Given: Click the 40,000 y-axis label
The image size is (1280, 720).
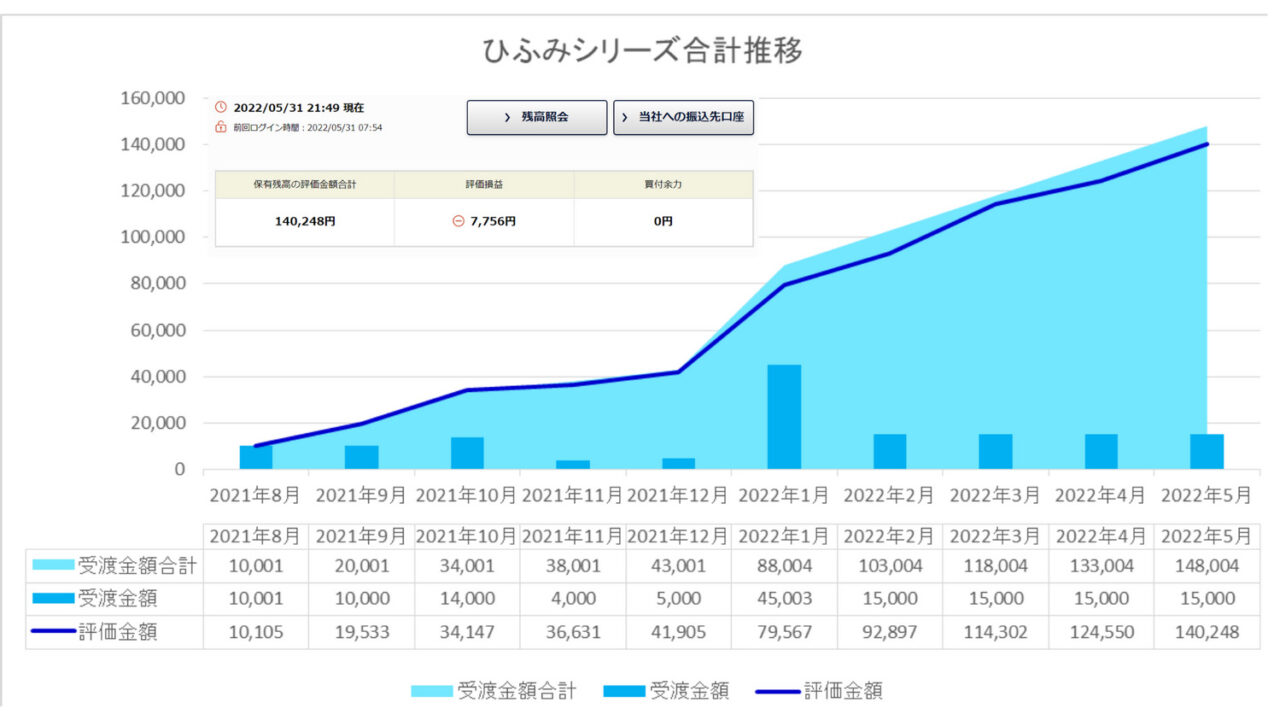Looking at the screenshot, I should (x=158, y=376).
